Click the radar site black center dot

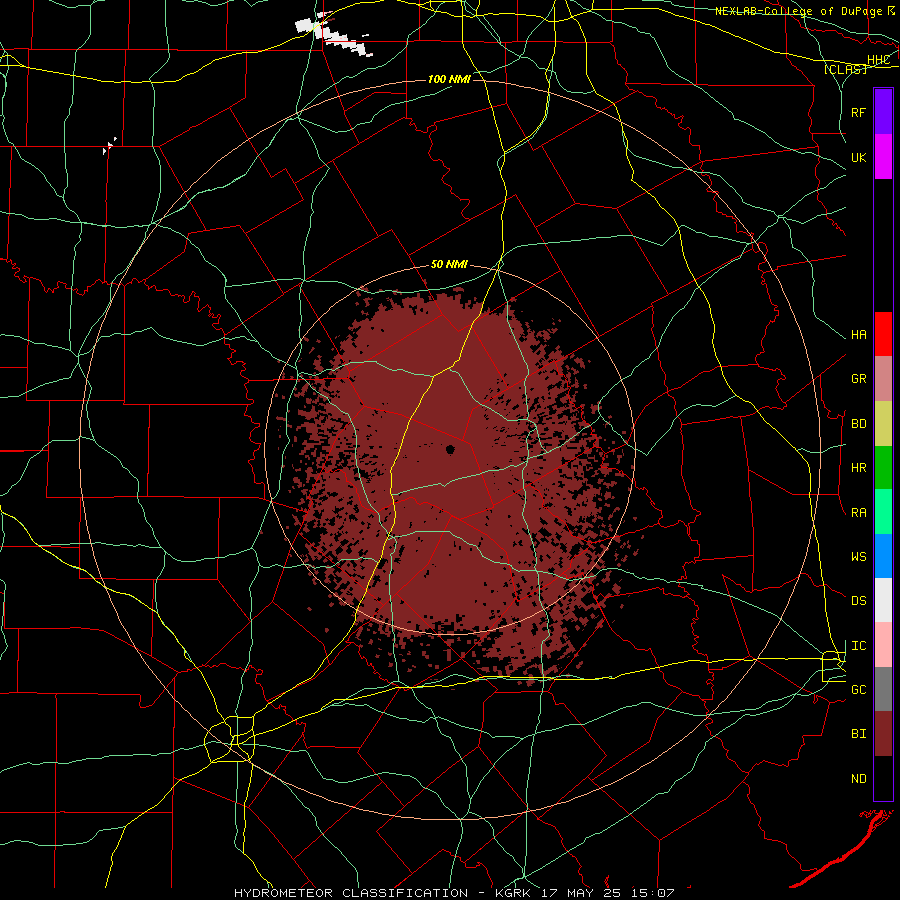[450, 449]
